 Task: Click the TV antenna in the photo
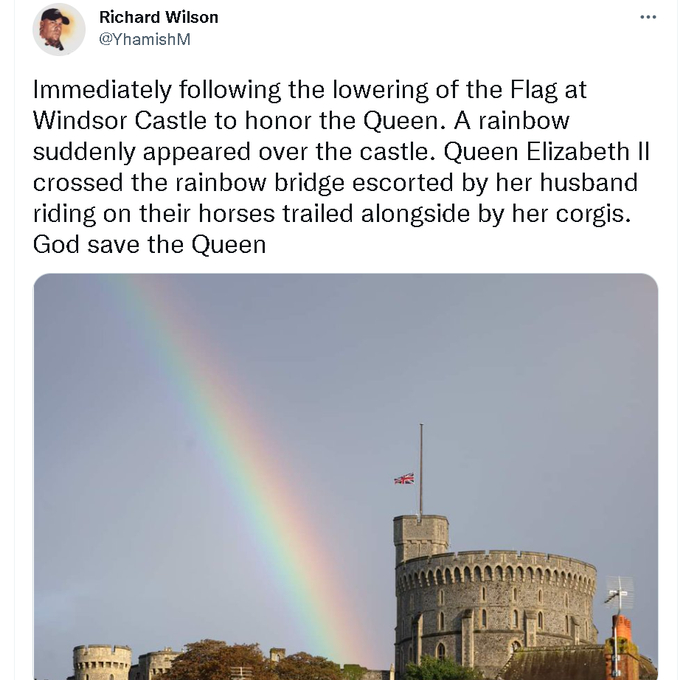tap(619, 594)
